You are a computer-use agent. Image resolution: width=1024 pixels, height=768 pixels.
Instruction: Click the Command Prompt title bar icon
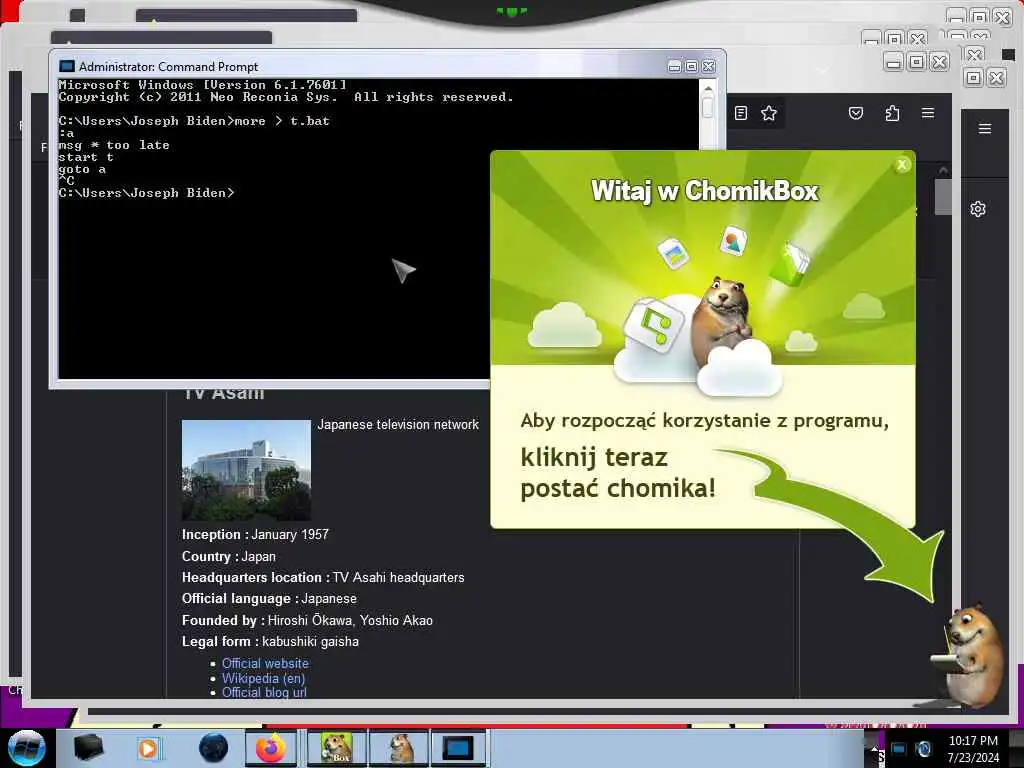point(67,67)
